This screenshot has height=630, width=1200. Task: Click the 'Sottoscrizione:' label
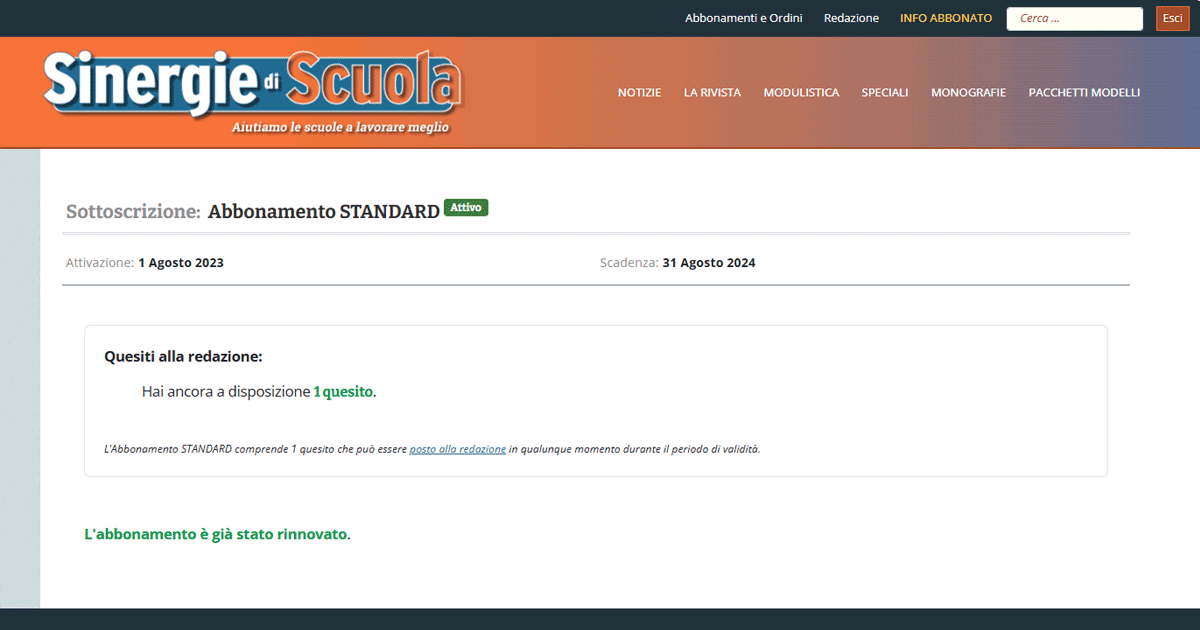[133, 212]
